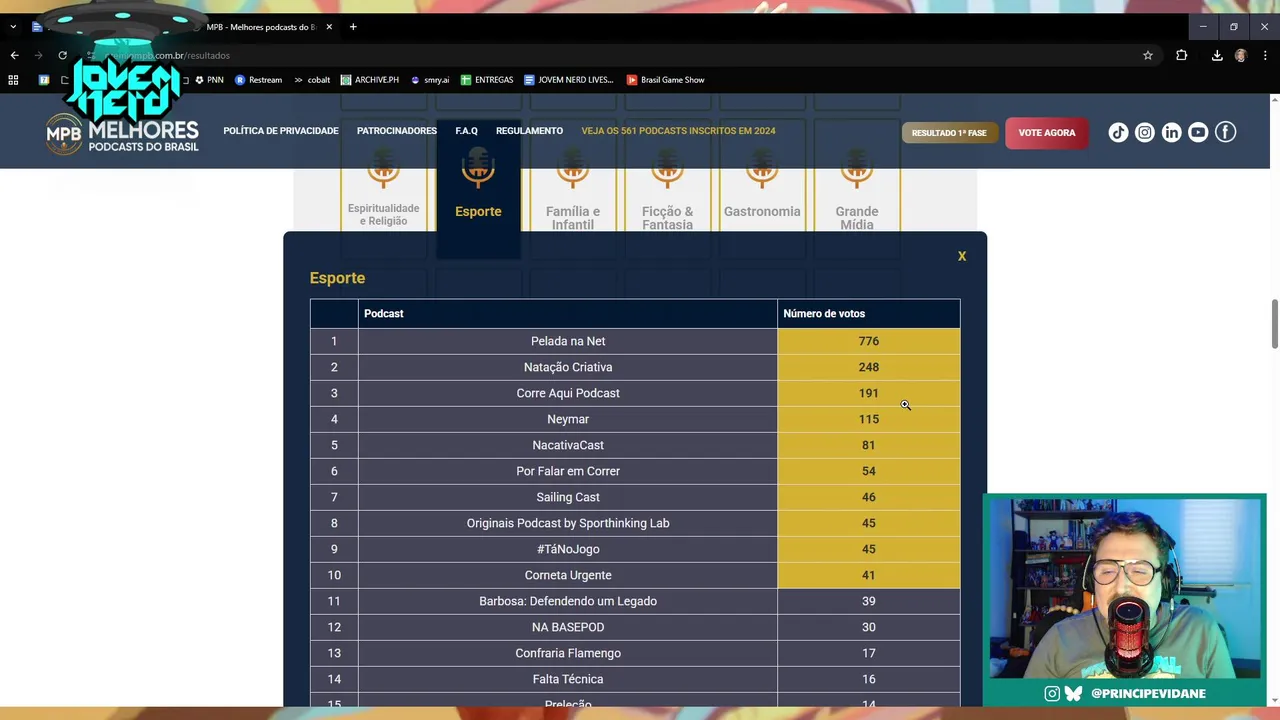Click Por Falar em Correr entry
This screenshot has width=1280, height=720.
[x=568, y=471]
